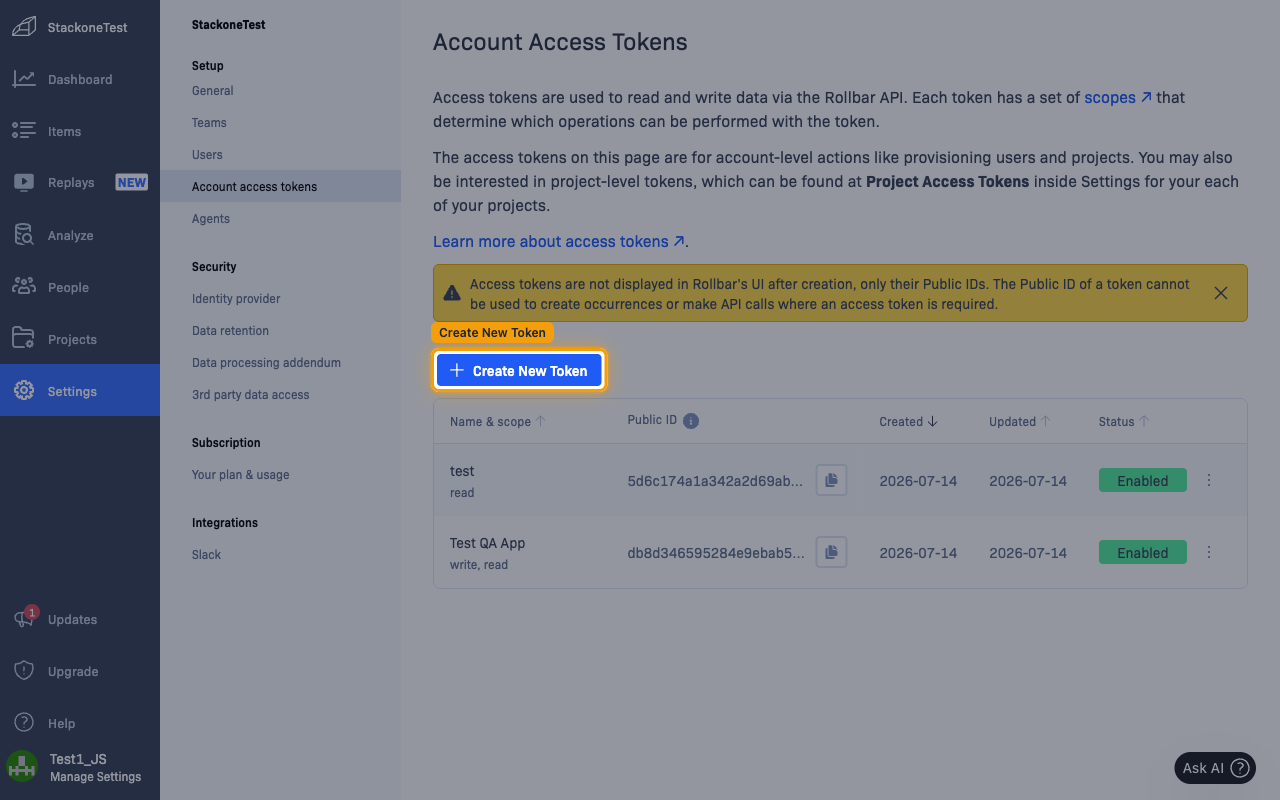Open the Help question mark icon
The height and width of the screenshot is (800, 1280).
click(x=24, y=723)
